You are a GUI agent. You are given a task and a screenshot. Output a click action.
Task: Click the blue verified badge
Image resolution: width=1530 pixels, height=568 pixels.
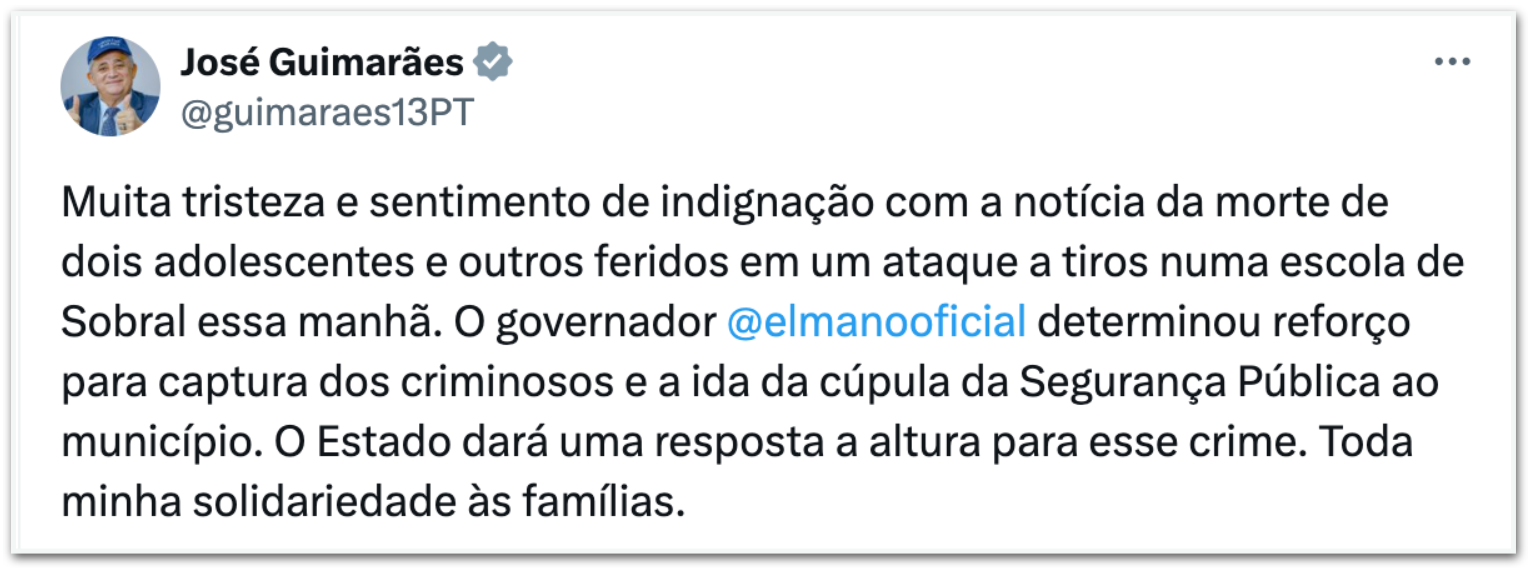click(492, 63)
